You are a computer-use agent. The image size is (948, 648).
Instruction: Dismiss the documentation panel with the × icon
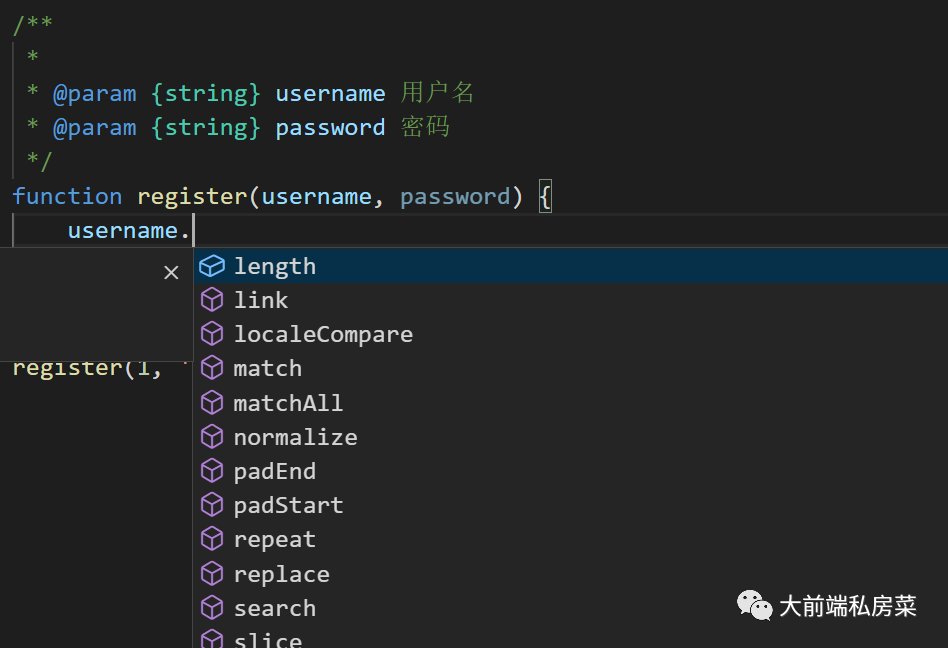(x=171, y=271)
